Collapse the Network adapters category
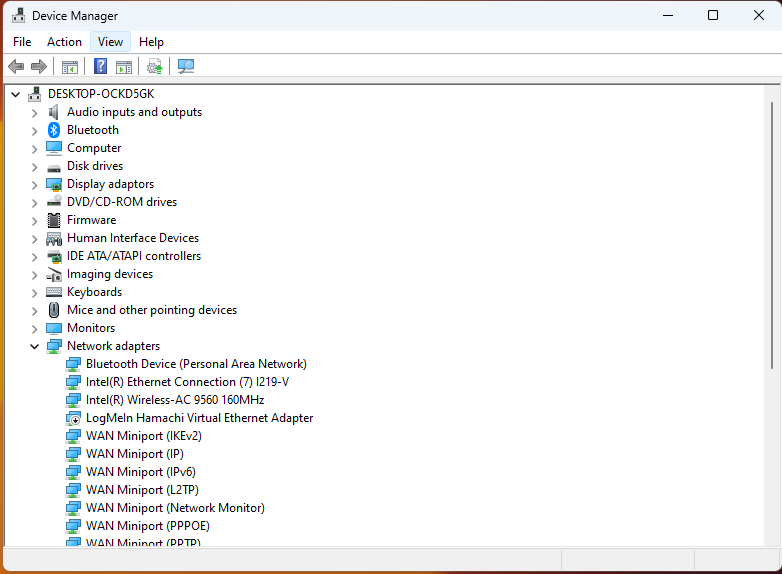The width and height of the screenshot is (782, 574). click(x=34, y=346)
